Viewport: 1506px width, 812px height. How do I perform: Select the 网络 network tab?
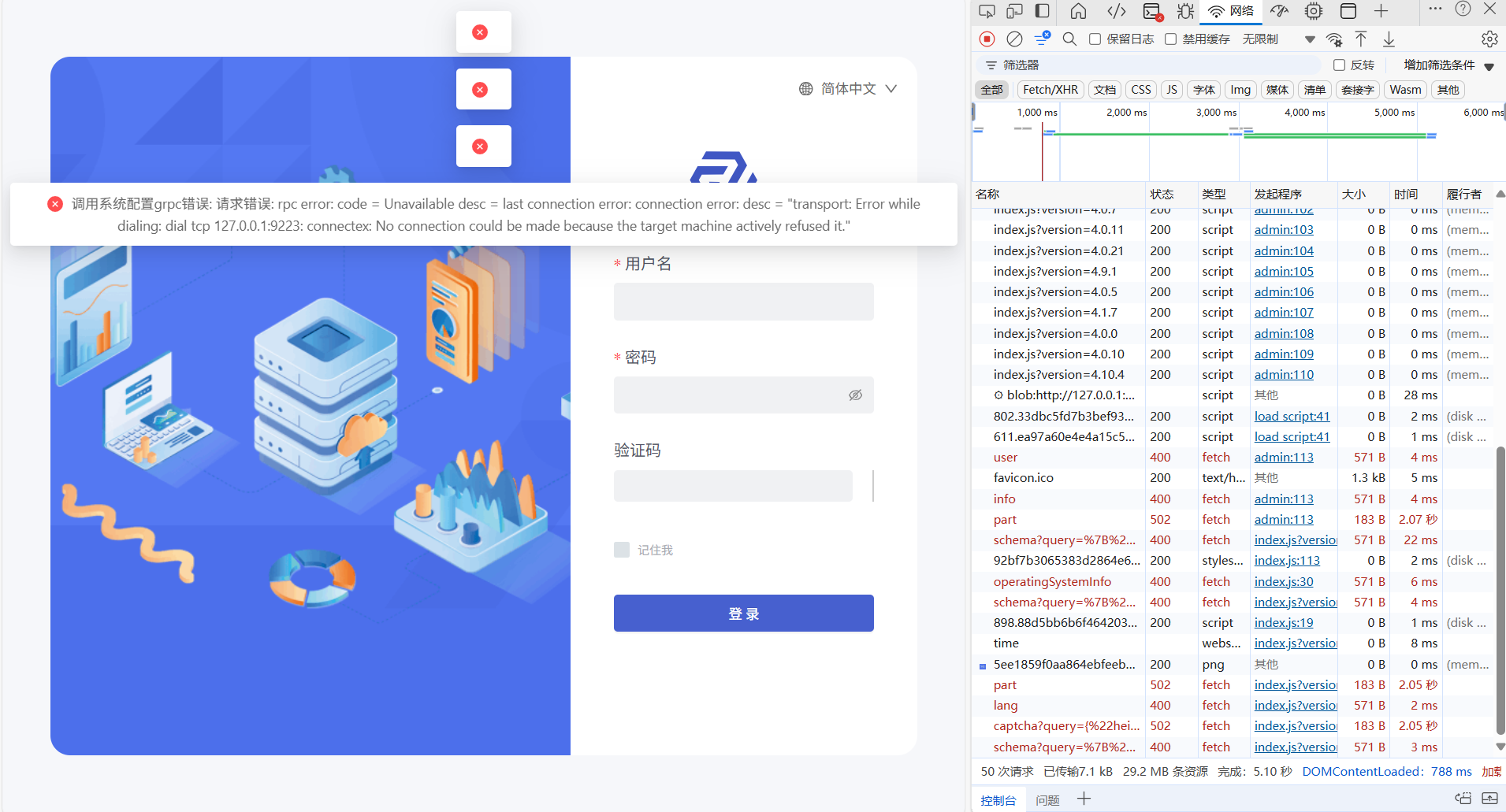[x=1231, y=11]
